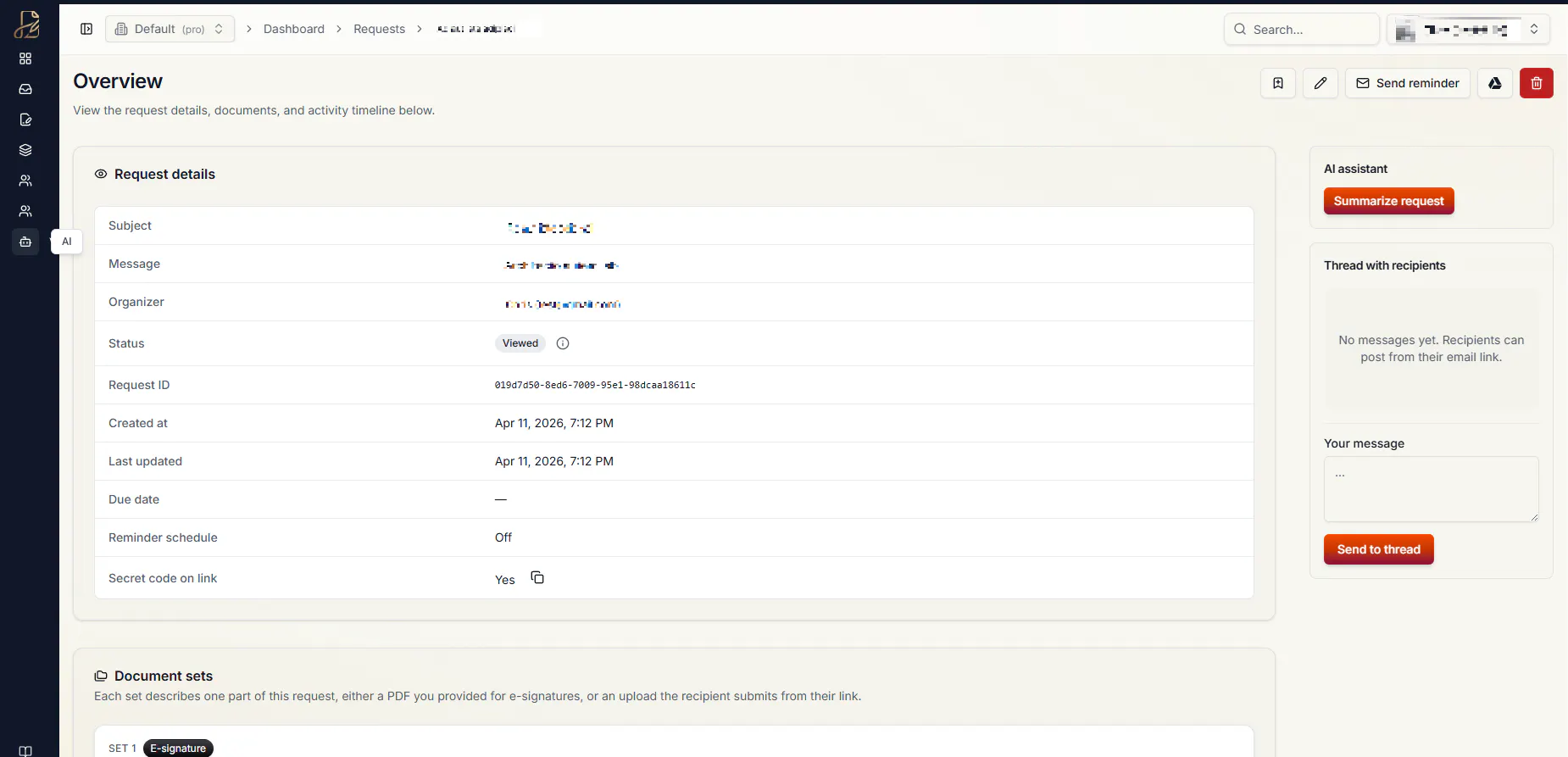1568x757 pixels.
Task: Open the second users icon below it
Action: click(x=25, y=211)
